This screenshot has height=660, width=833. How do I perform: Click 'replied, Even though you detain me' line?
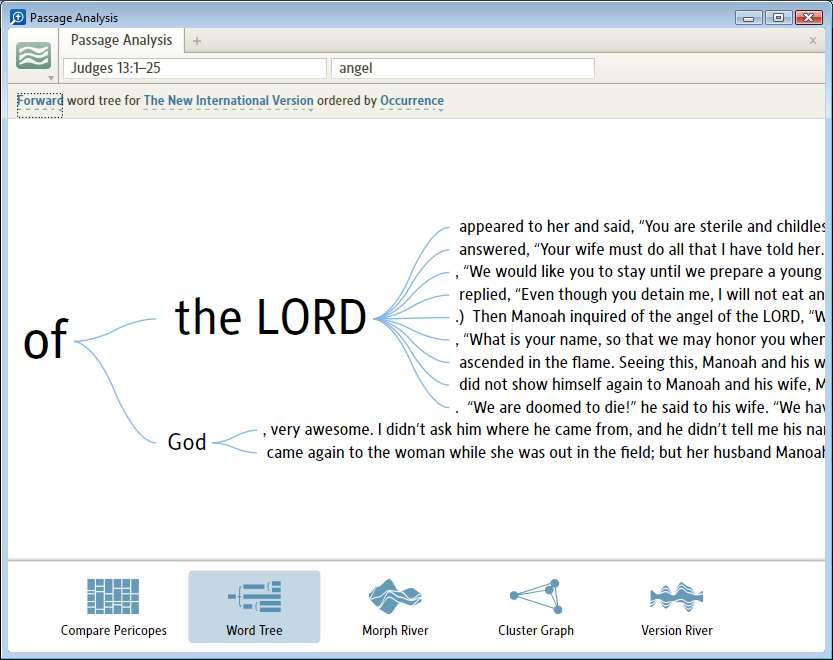coord(641,294)
